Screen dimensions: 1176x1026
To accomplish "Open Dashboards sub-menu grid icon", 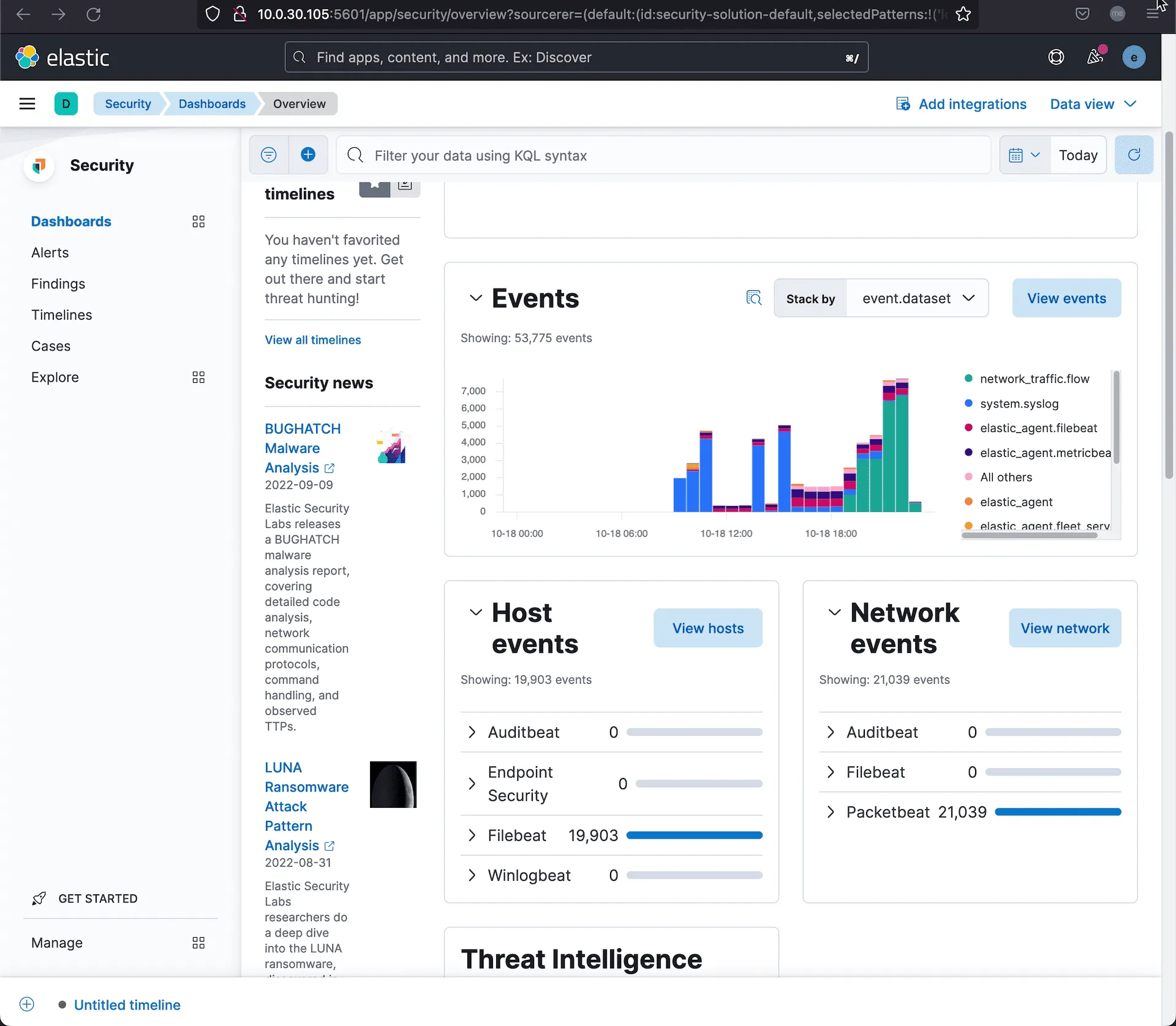I will point(198,221).
